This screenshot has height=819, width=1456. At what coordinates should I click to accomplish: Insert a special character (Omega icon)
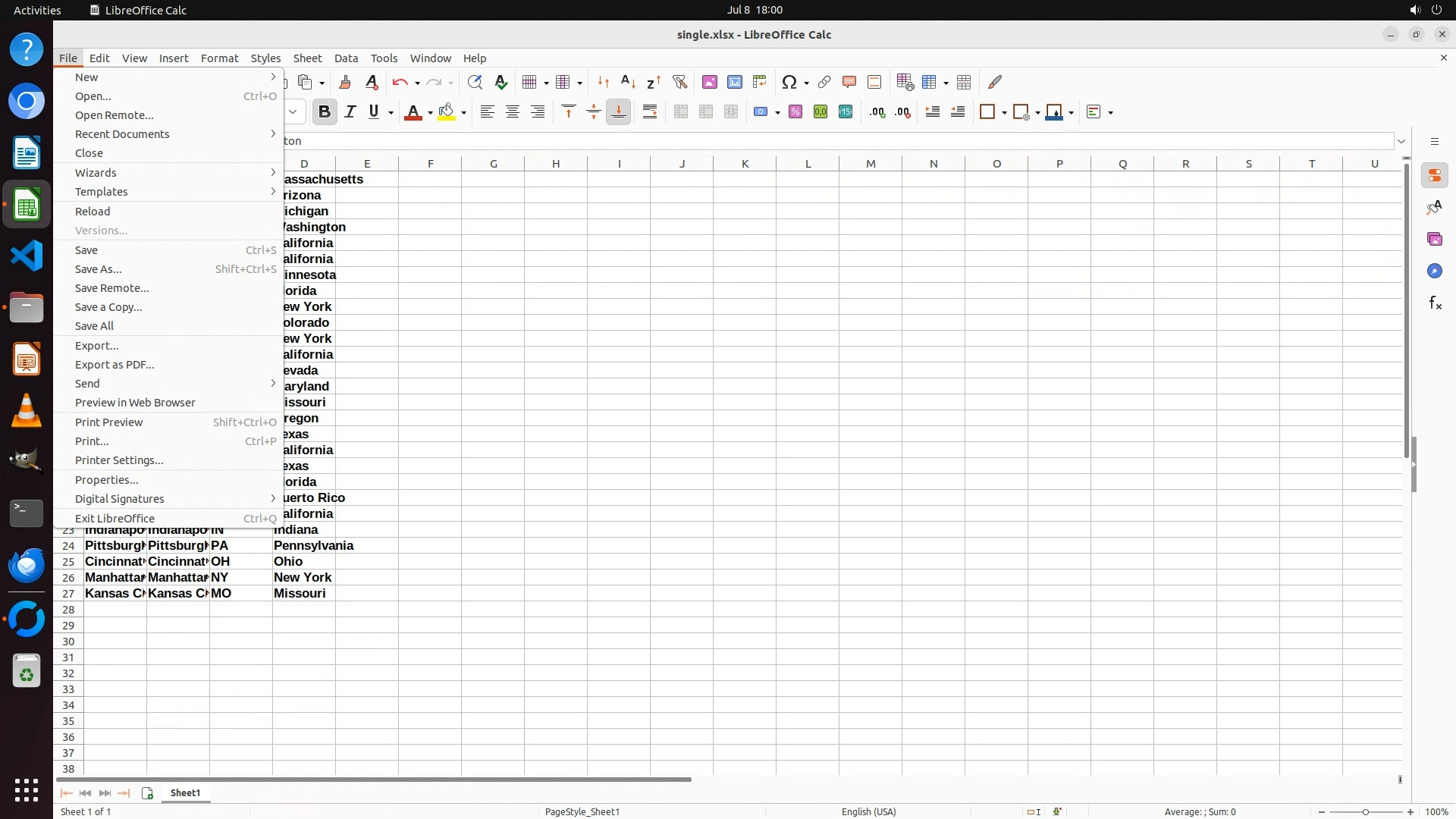[789, 82]
